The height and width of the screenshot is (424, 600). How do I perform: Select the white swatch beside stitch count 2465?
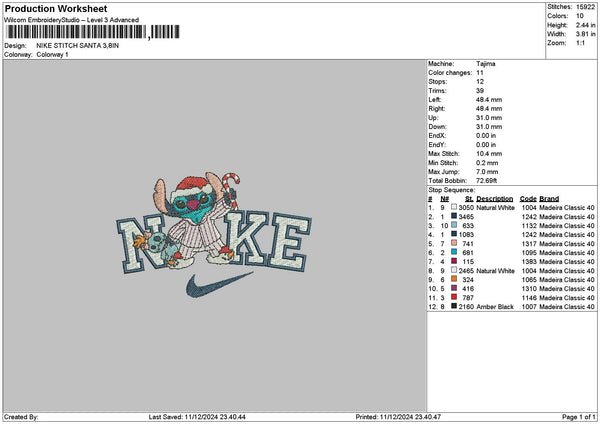(454, 270)
